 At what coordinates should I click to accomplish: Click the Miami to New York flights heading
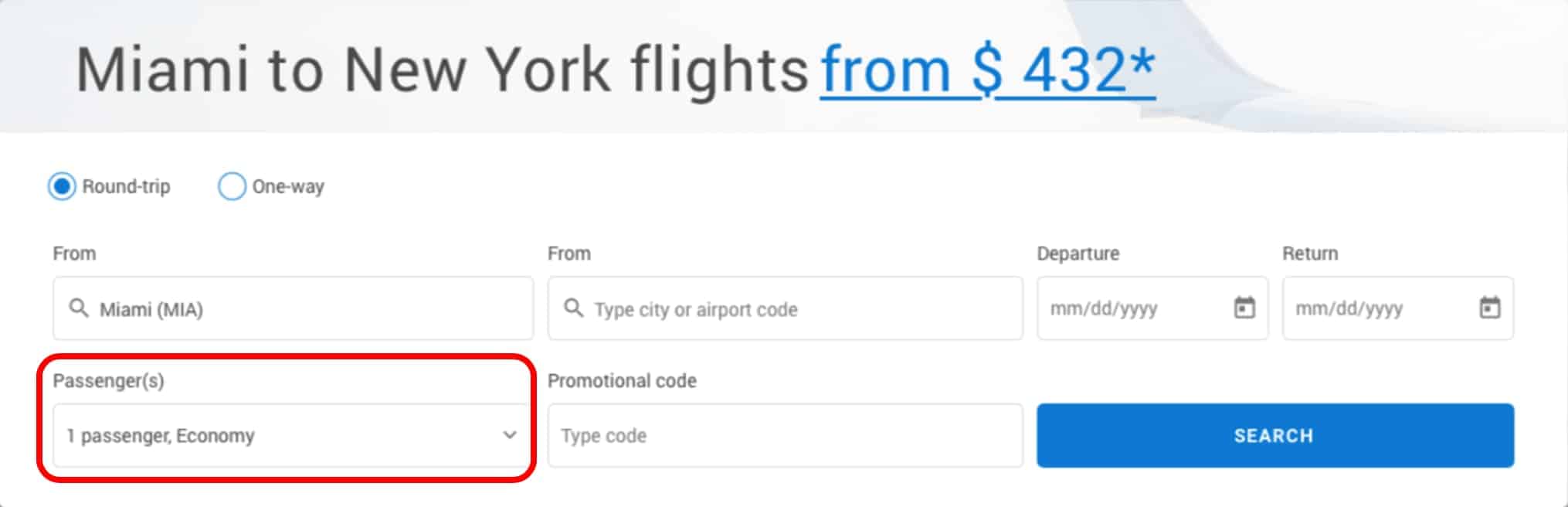point(442,70)
